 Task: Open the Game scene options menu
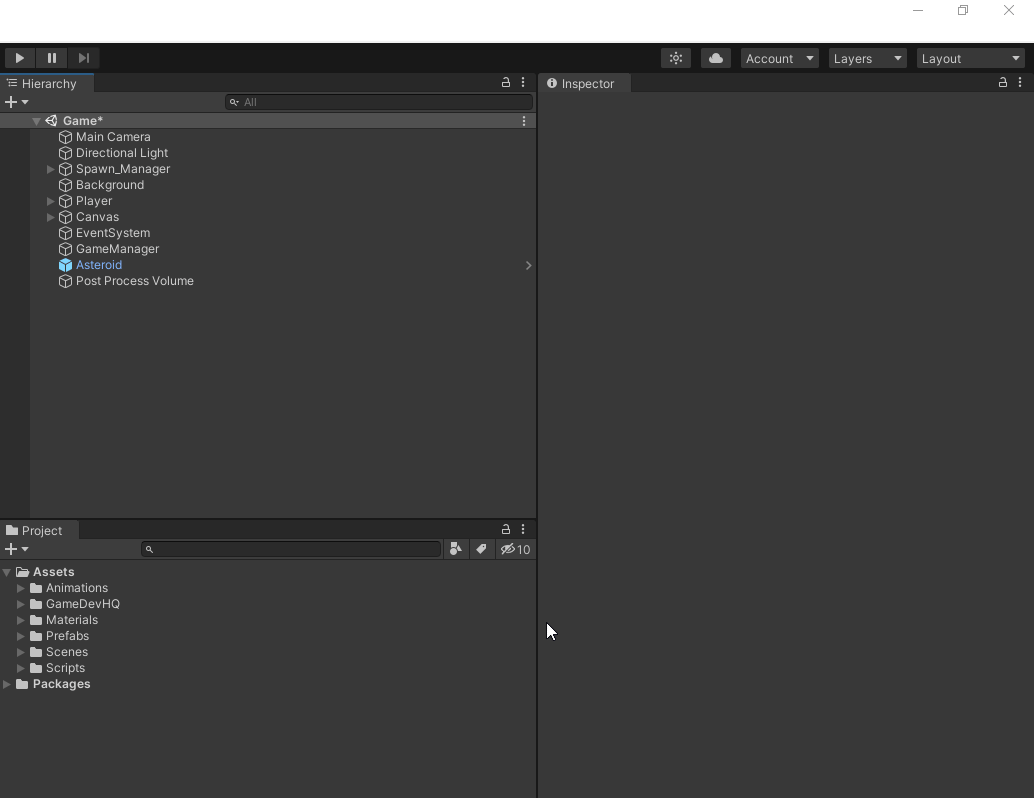(524, 120)
